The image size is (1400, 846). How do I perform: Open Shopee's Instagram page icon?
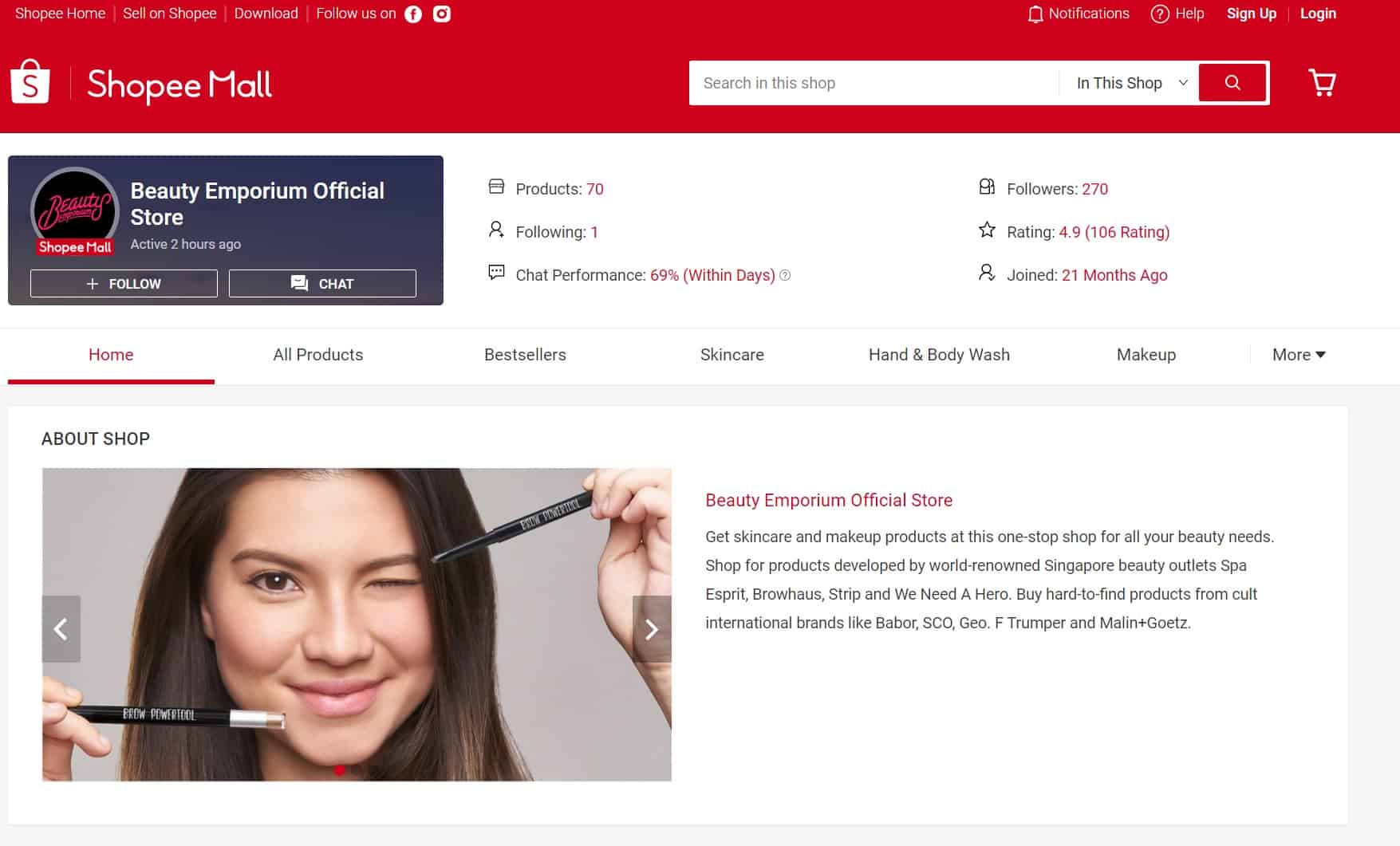click(442, 14)
